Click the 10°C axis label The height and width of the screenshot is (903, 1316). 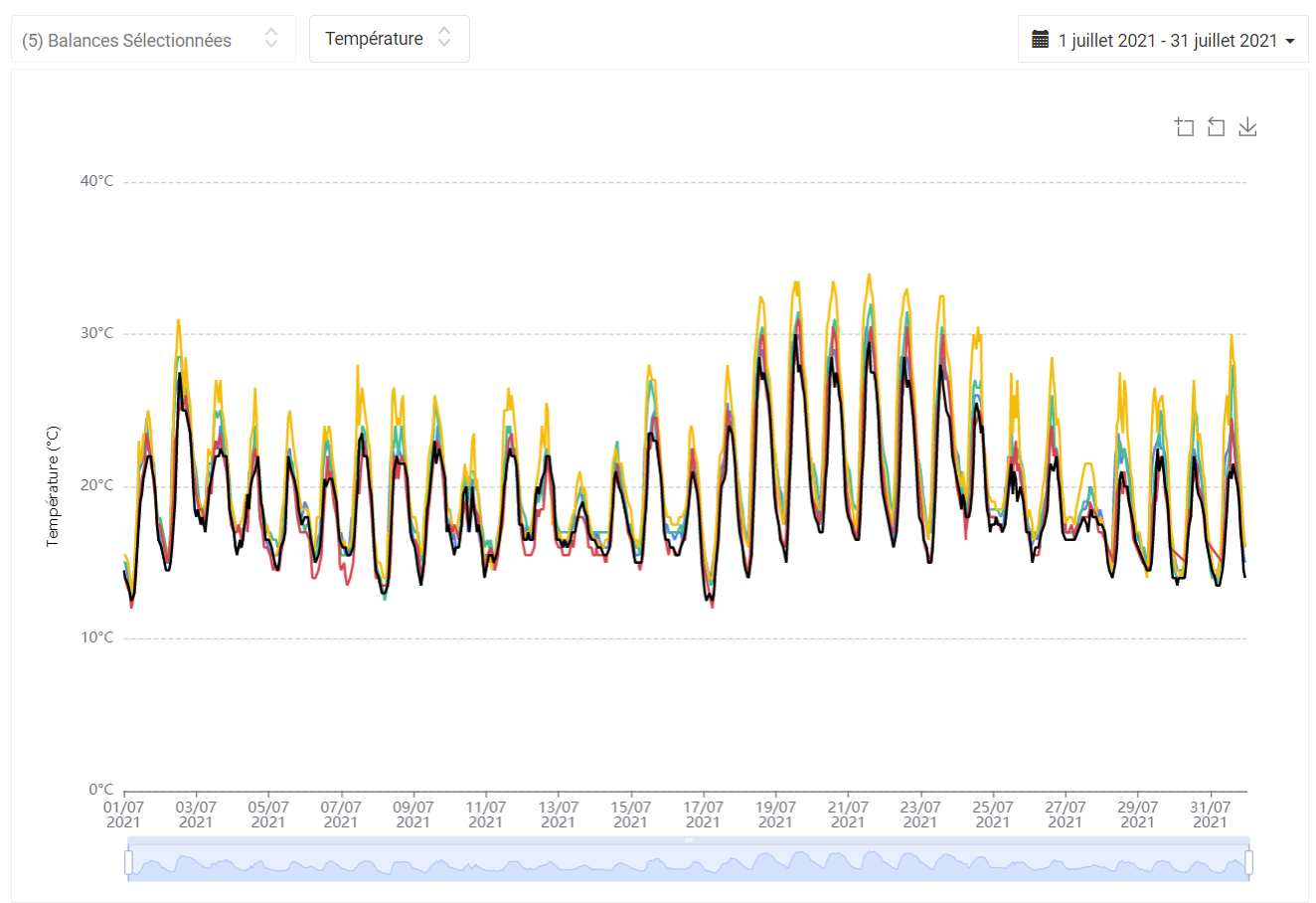pyautogui.click(x=97, y=637)
